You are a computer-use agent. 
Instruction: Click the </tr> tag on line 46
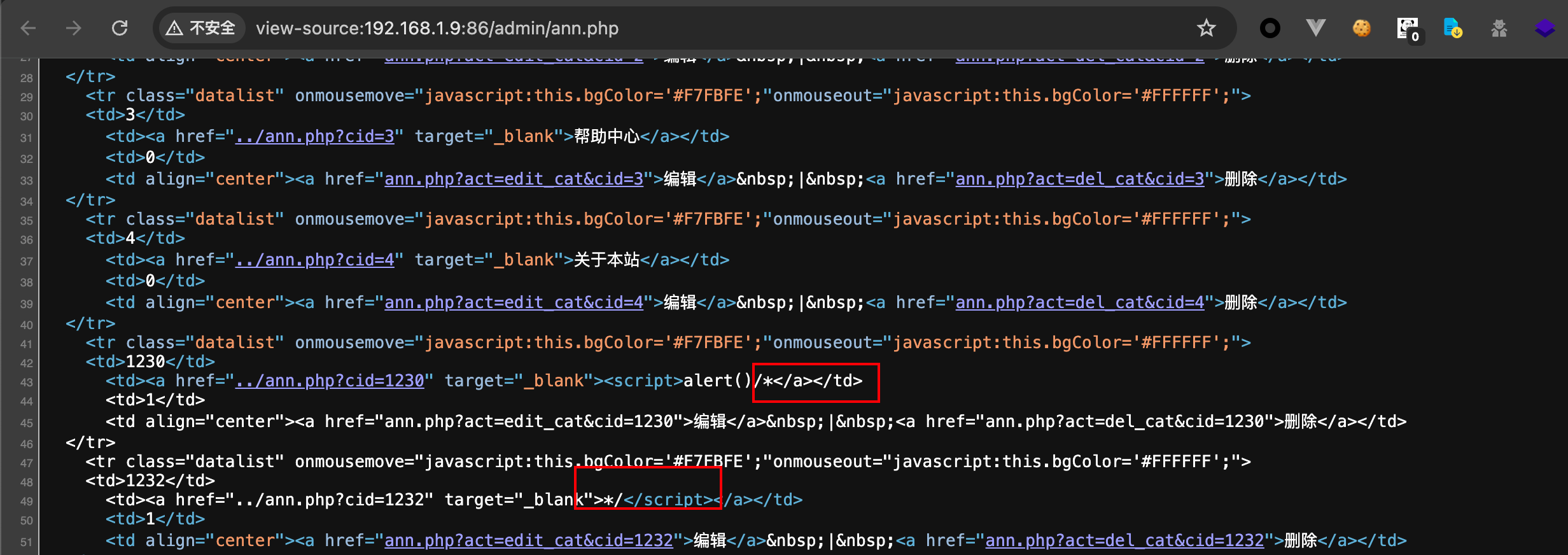click(x=90, y=442)
